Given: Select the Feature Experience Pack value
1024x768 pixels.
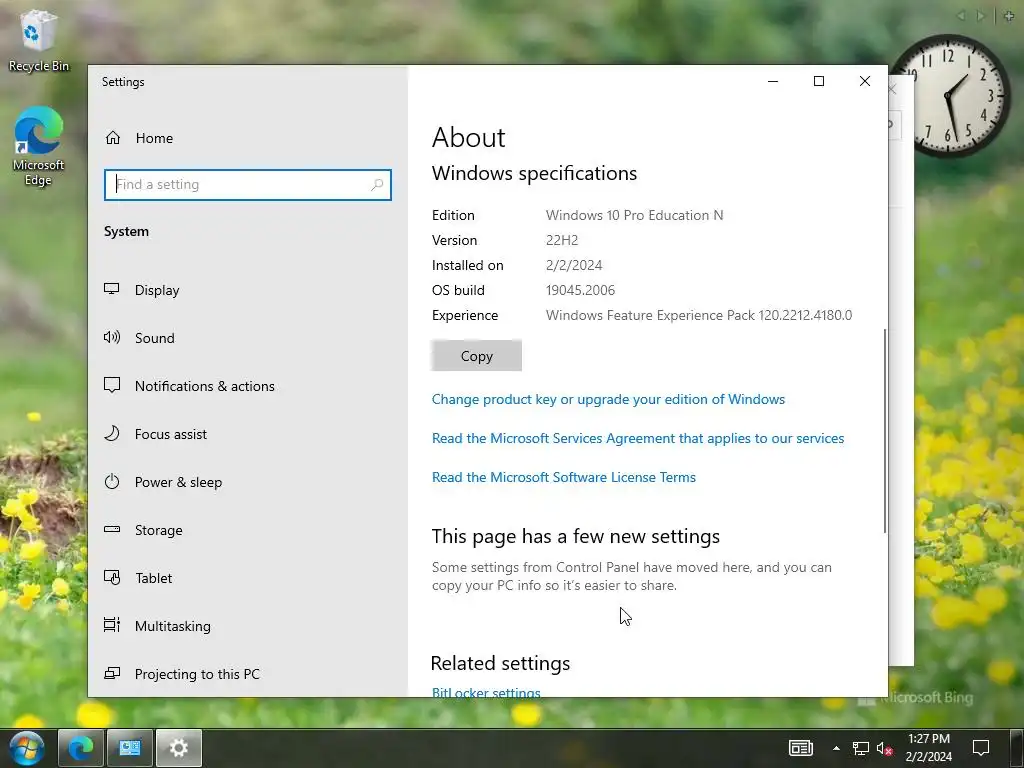Looking at the screenshot, I should pos(699,315).
